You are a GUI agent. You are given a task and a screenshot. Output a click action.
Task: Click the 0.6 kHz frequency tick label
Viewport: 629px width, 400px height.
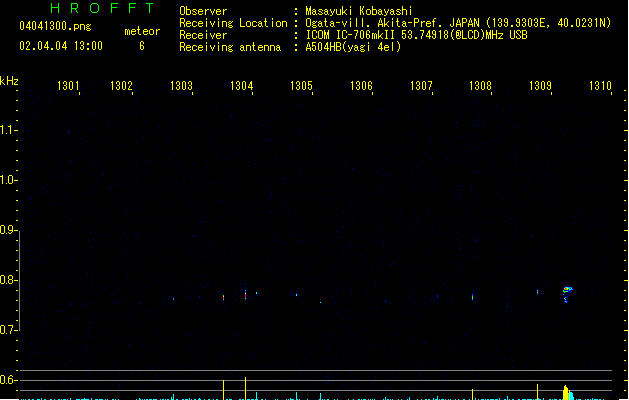pyautogui.click(x=7, y=380)
